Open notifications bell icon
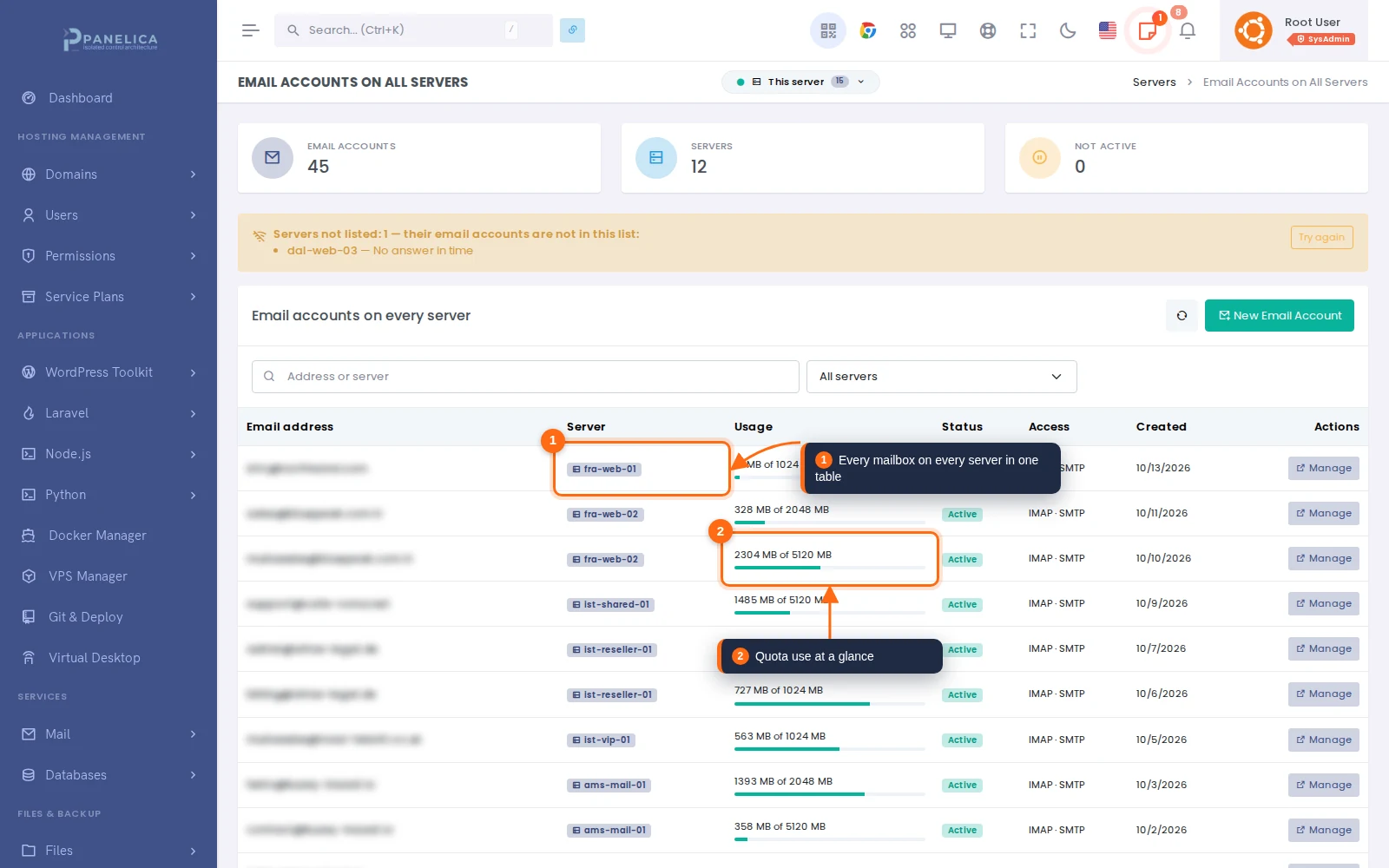Viewport: 1389px width, 868px height. (1188, 30)
